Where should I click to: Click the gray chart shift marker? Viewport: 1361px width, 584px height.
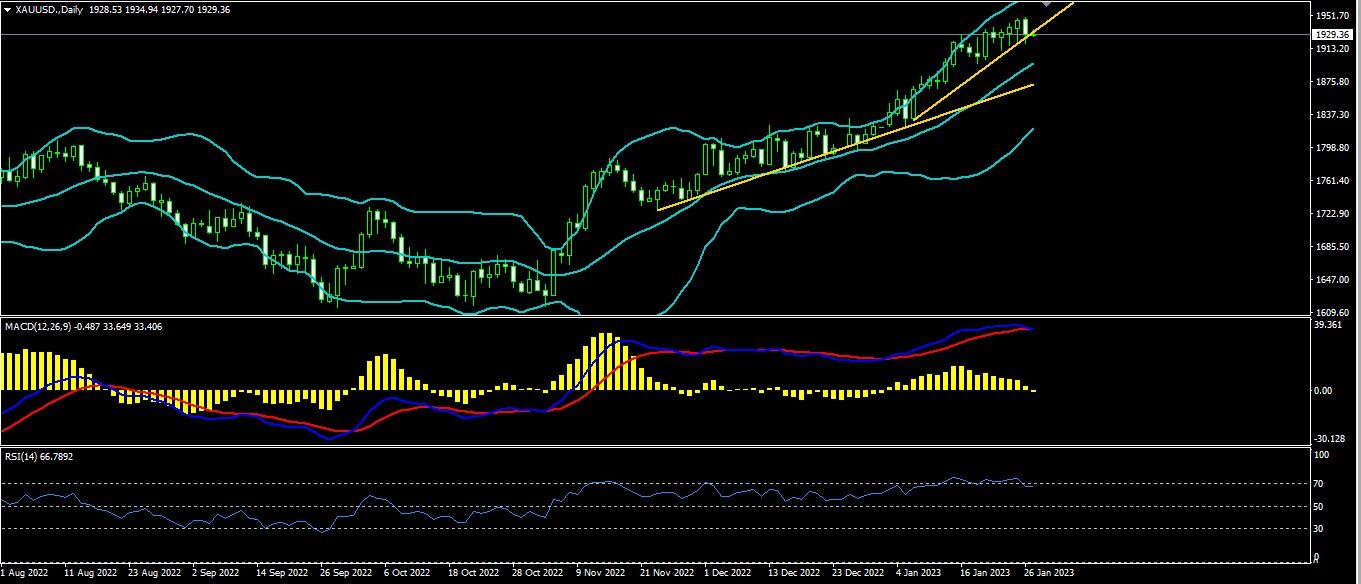1046,5
